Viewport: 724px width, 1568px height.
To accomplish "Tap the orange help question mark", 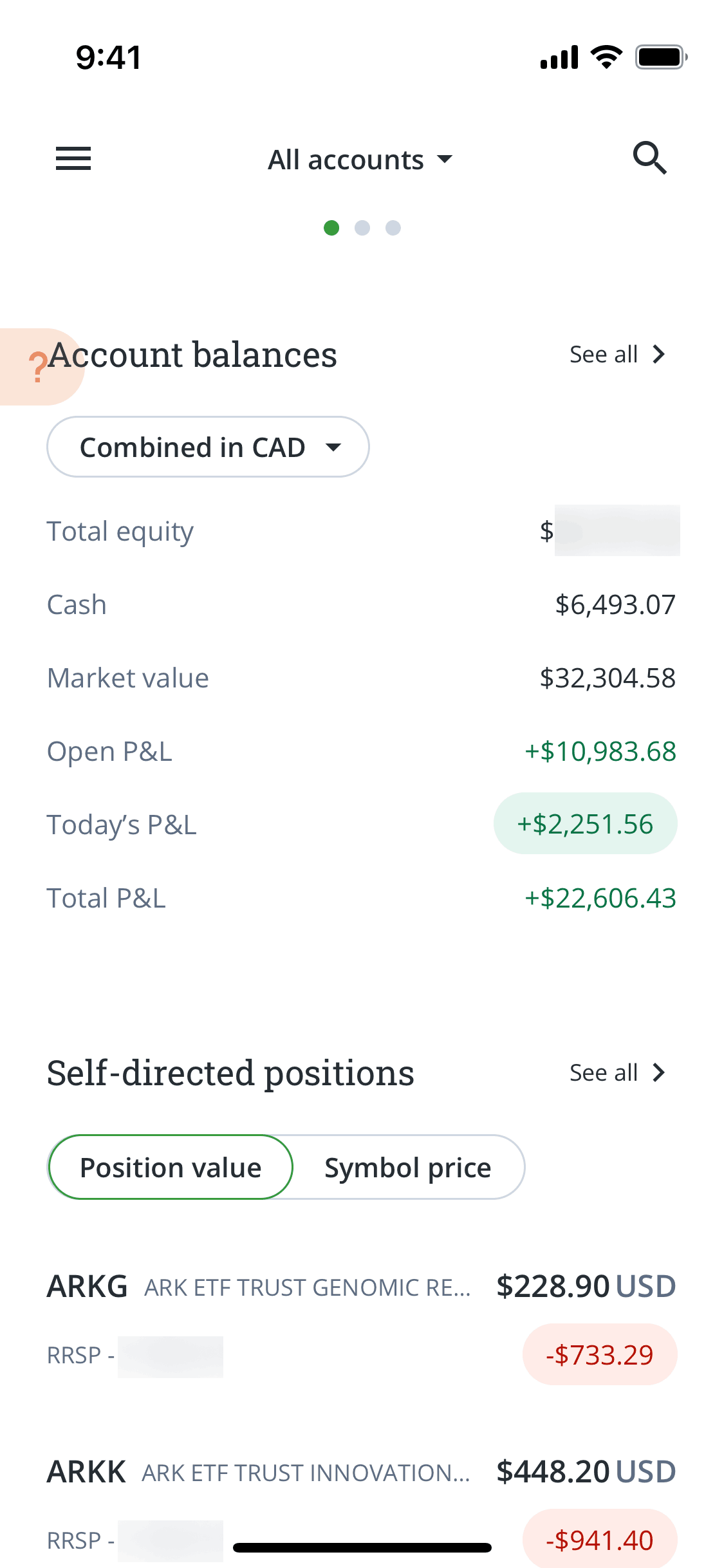I will (37, 368).
